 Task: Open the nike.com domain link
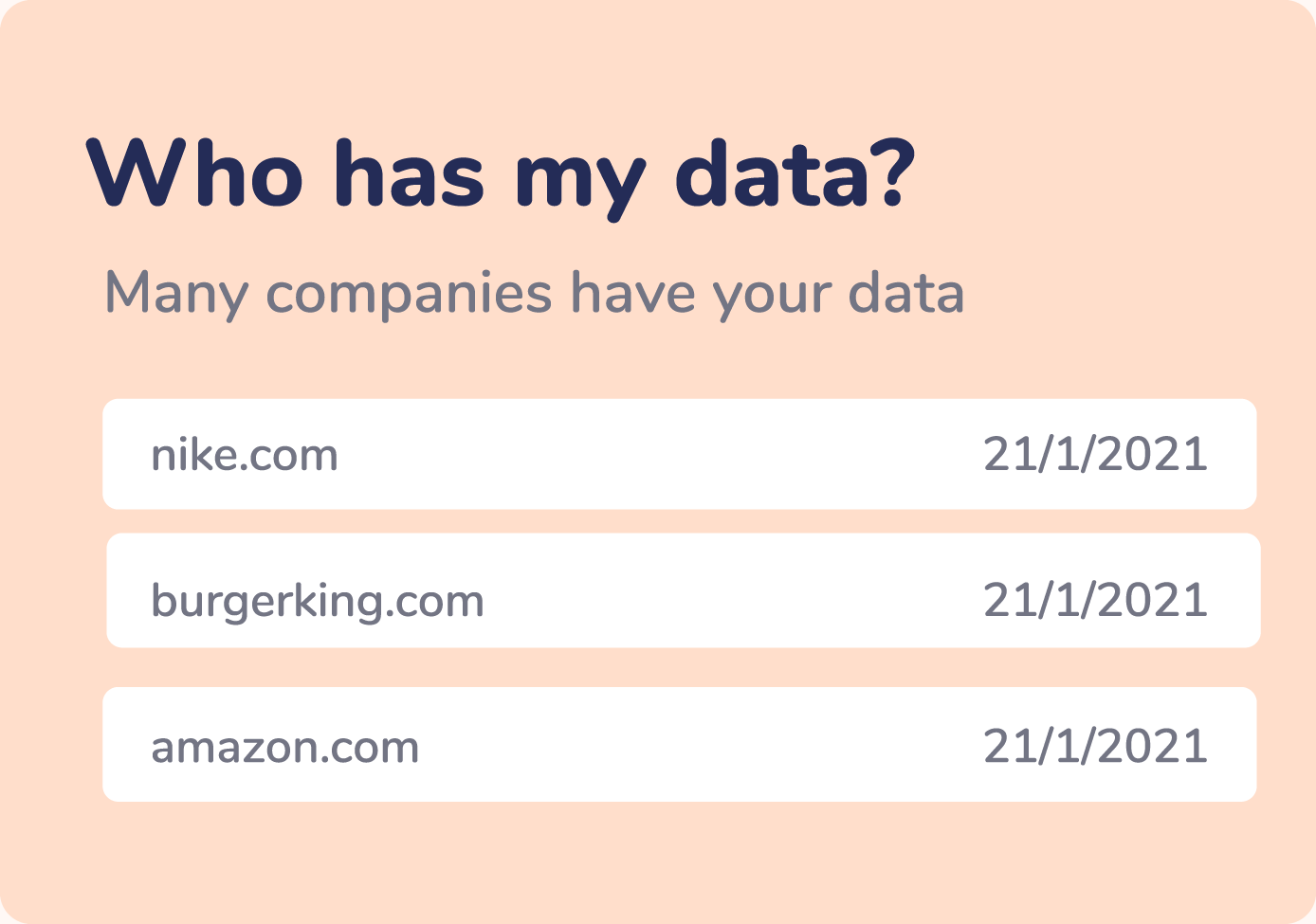click(245, 456)
